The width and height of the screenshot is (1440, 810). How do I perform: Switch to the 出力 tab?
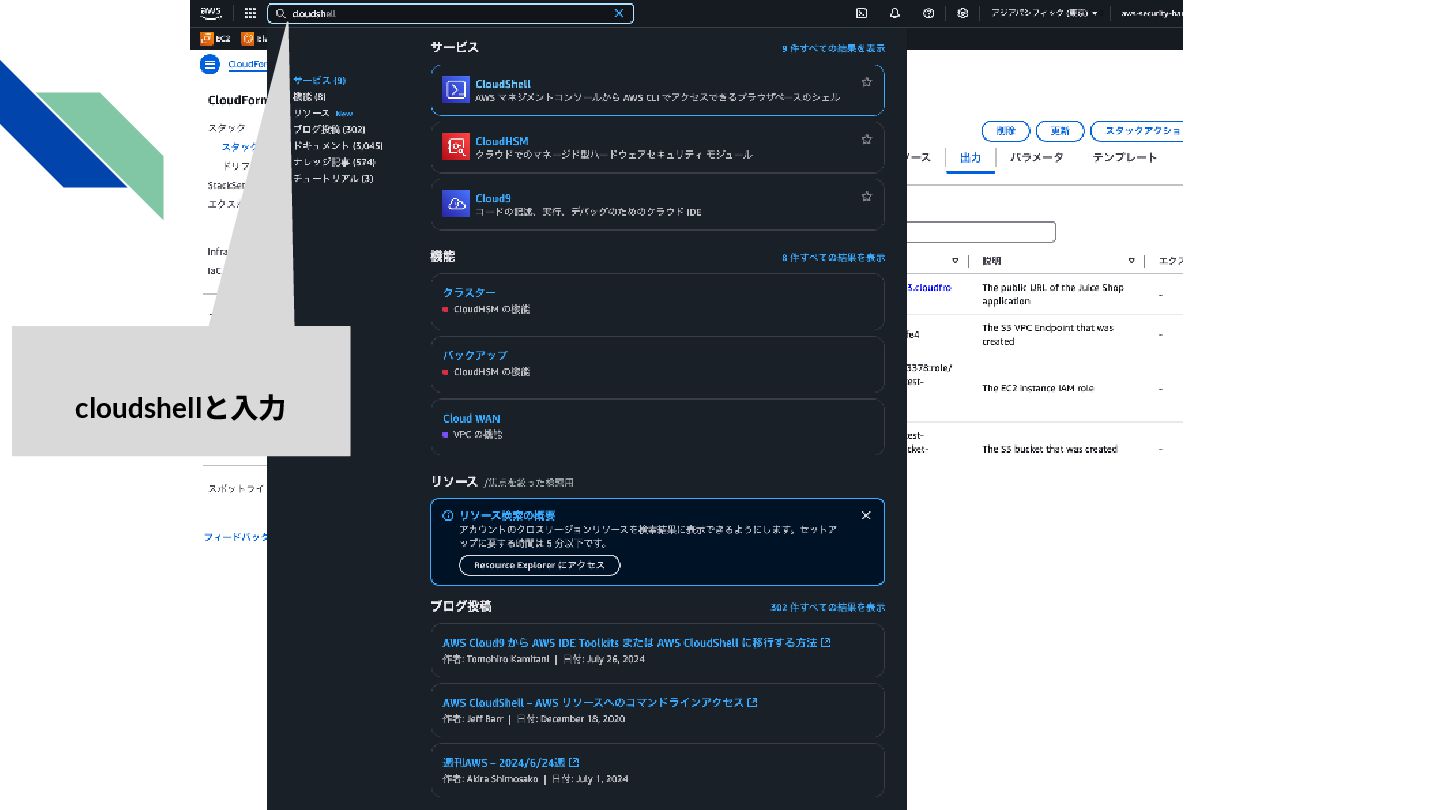[970, 158]
